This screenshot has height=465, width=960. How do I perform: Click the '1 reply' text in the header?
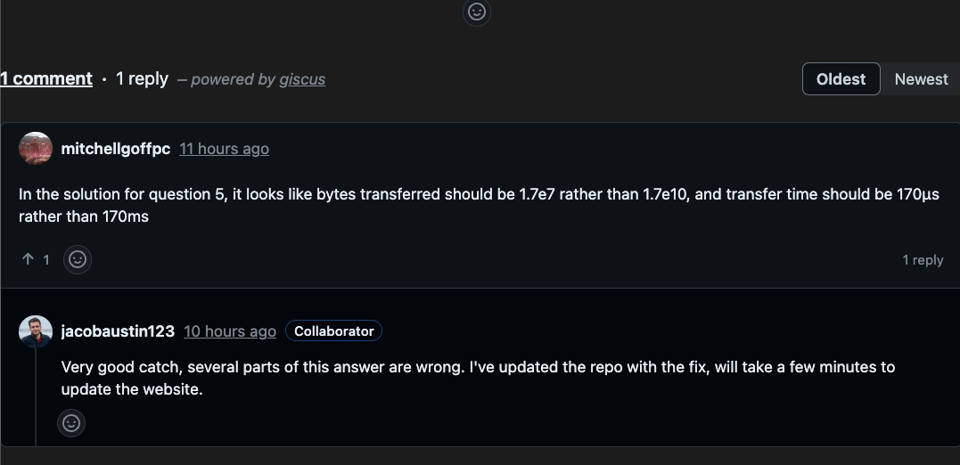[142, 79]
